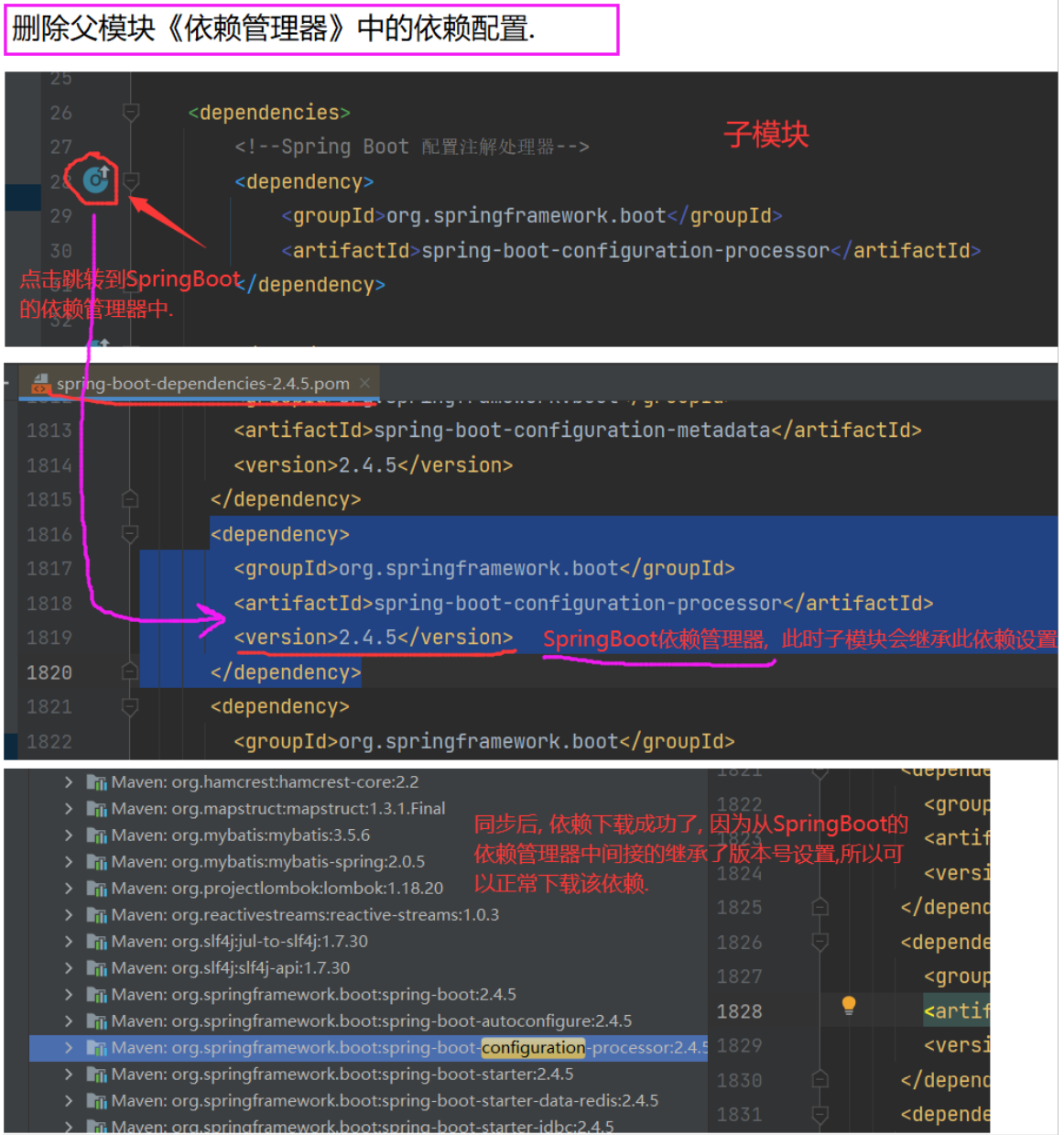Screen dimensions: 1064x1135
Task: Click library icon beside org.mybatis:mybatis:3.5.6
Action: [96, 835]
